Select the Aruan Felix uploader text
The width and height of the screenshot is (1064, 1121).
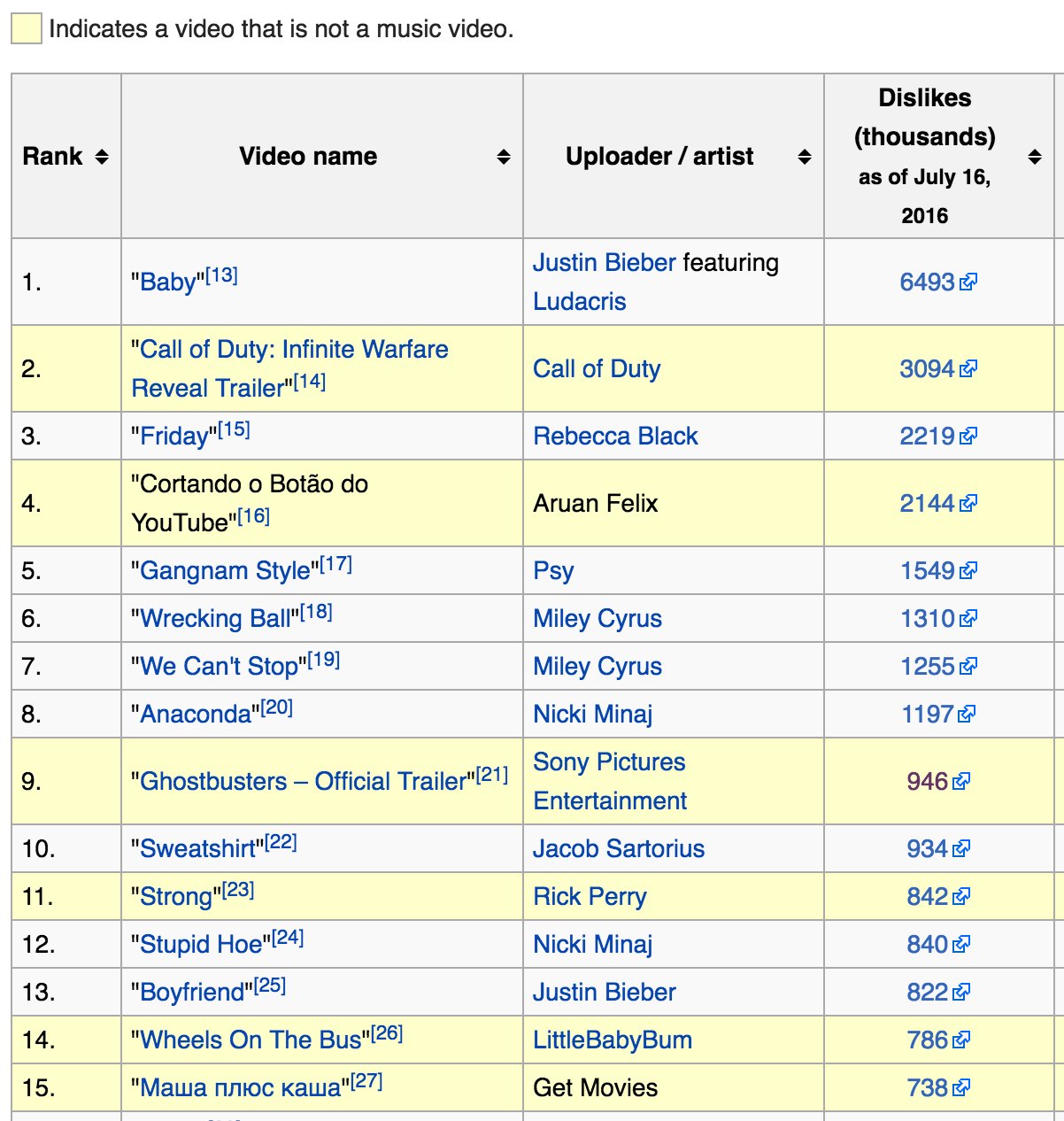(x=596, y=504)
